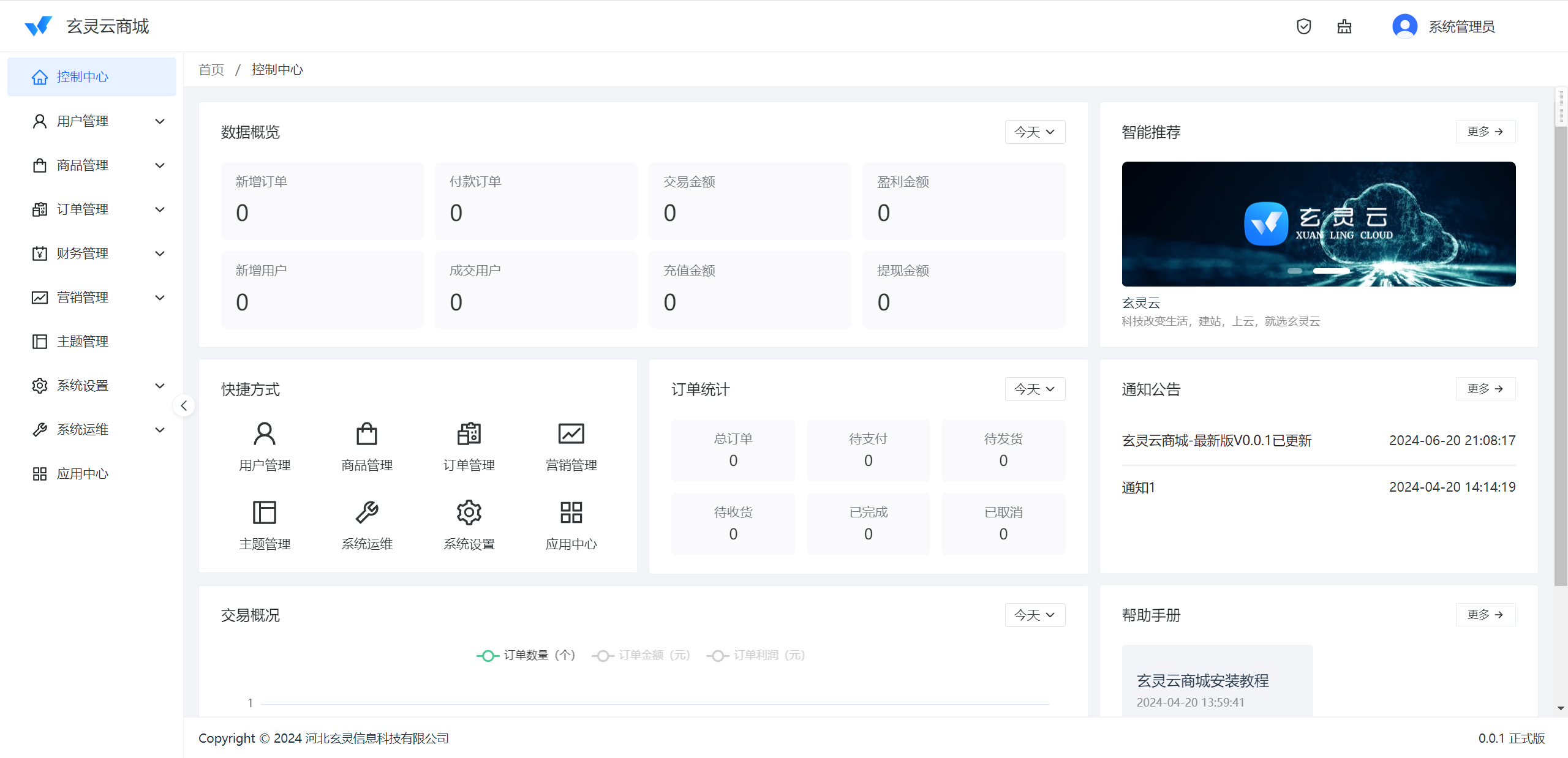Click the cash register icon in header

[x=1344, y=26]
